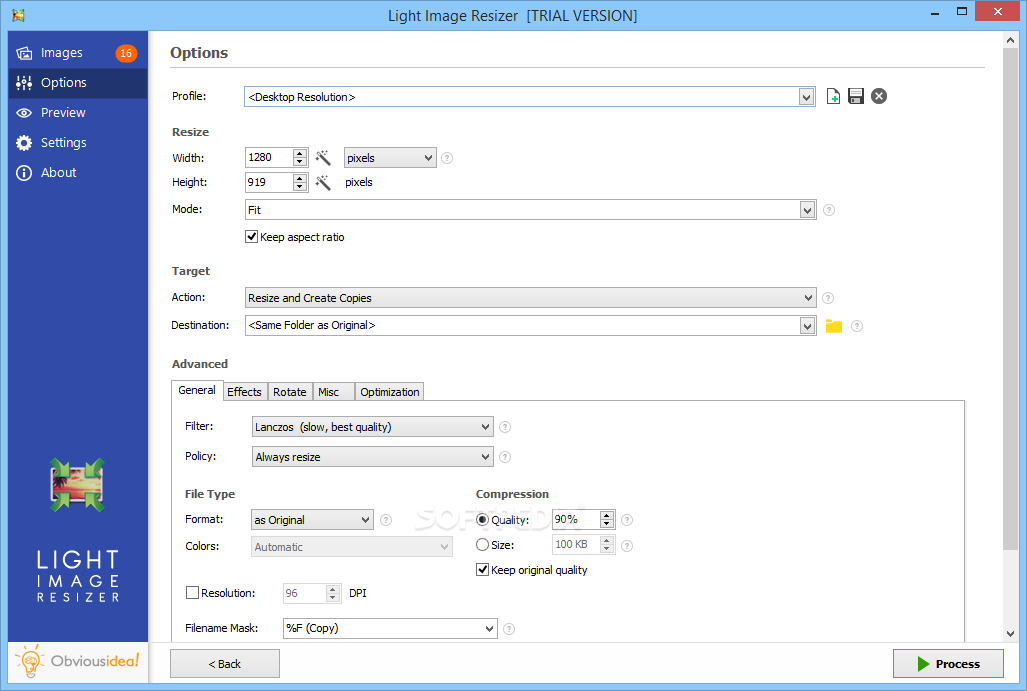Click the app icon in title bar
This screenshot has height=691, width=1027.
coord(18,15)
